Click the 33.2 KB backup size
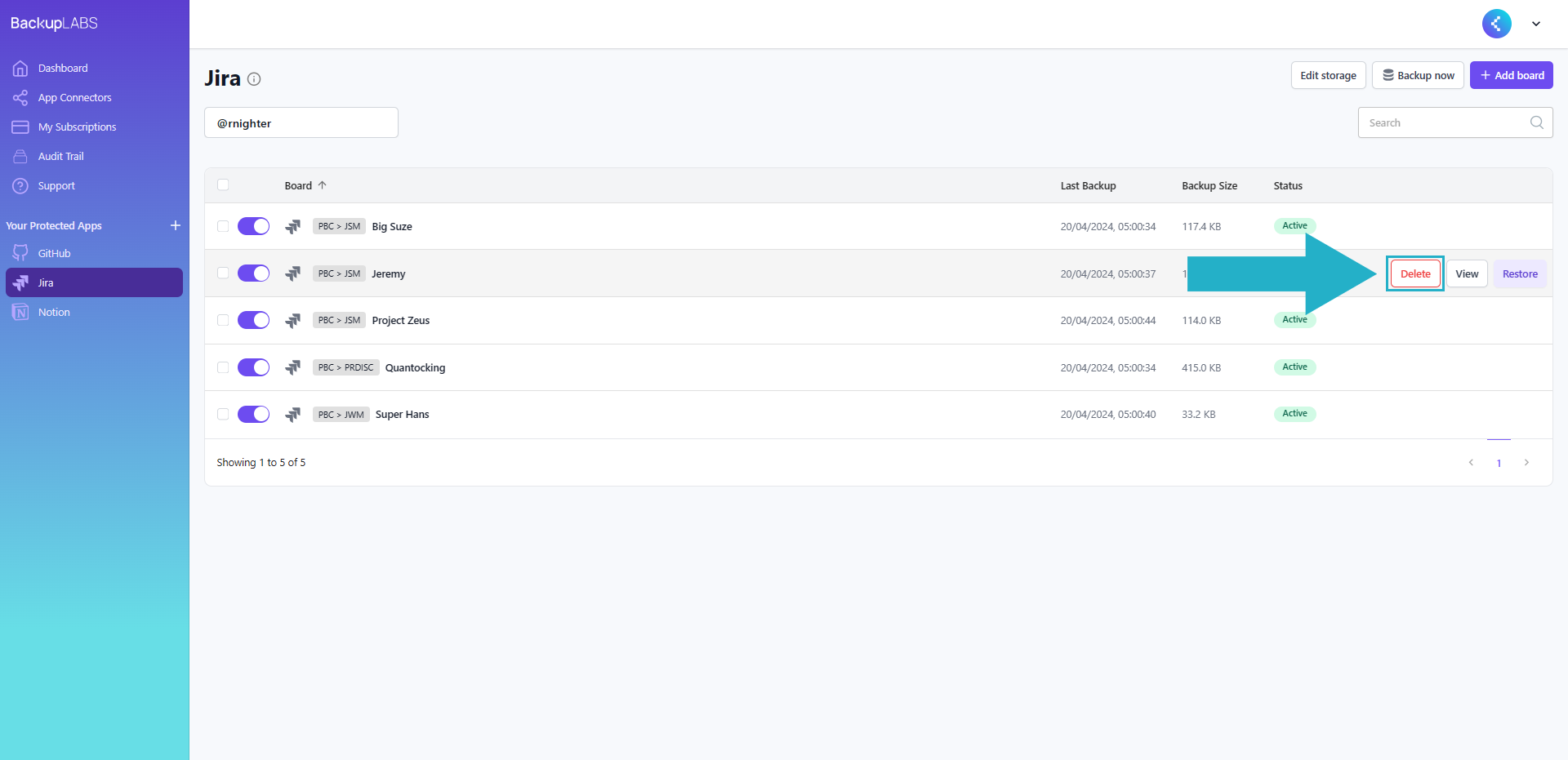This screenshot has height=760, width=1568. [1199, 415]
